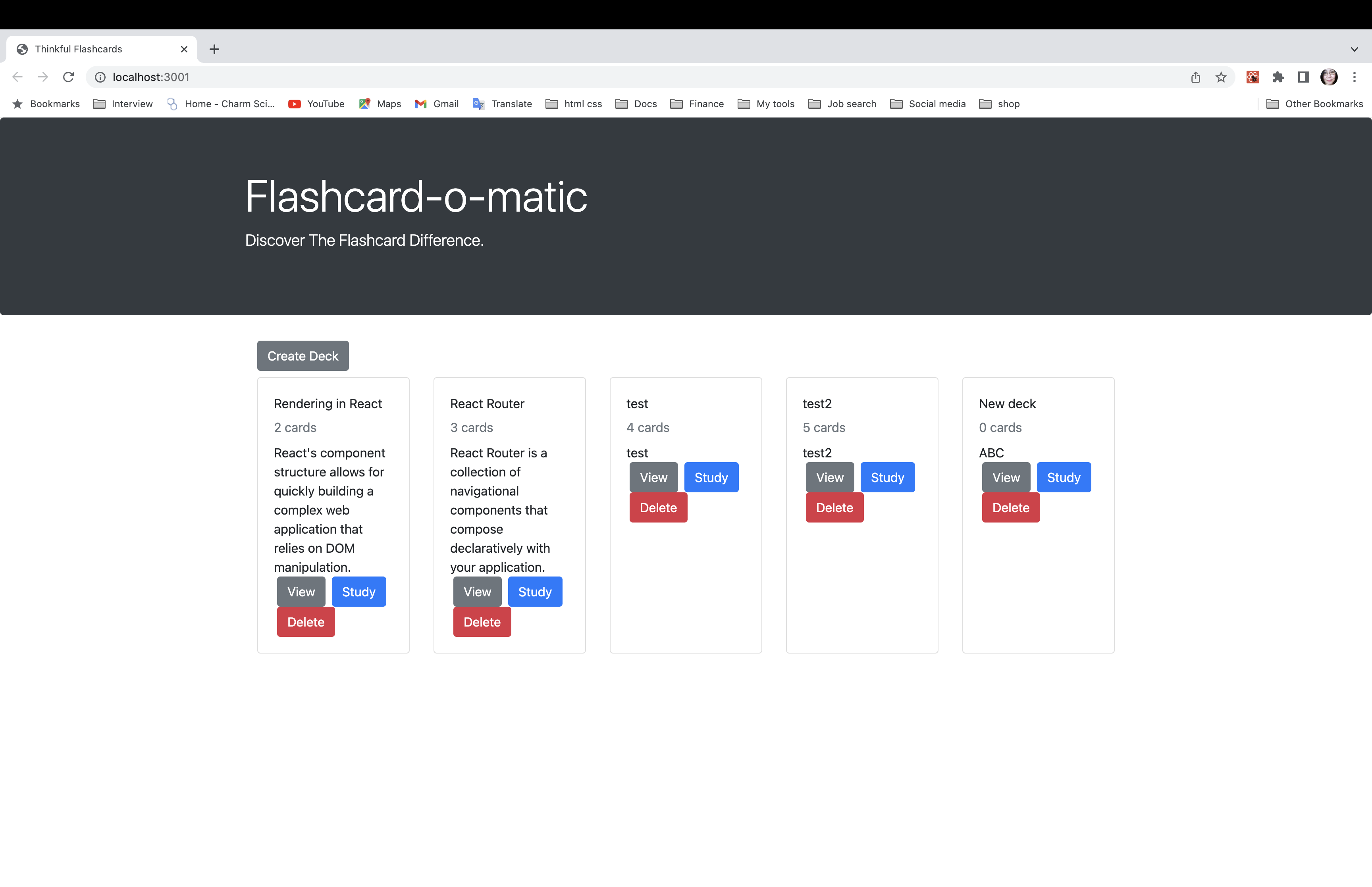Open a new browser tab

click(x=214, y=49)
